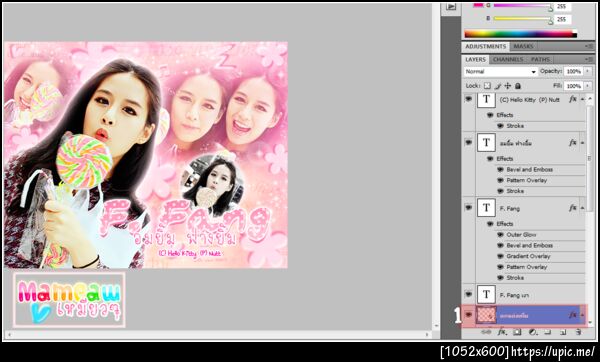Viewport: 600px width, 362px height.
Task: Switch to the Paths tab
Action: coord(540,59)
